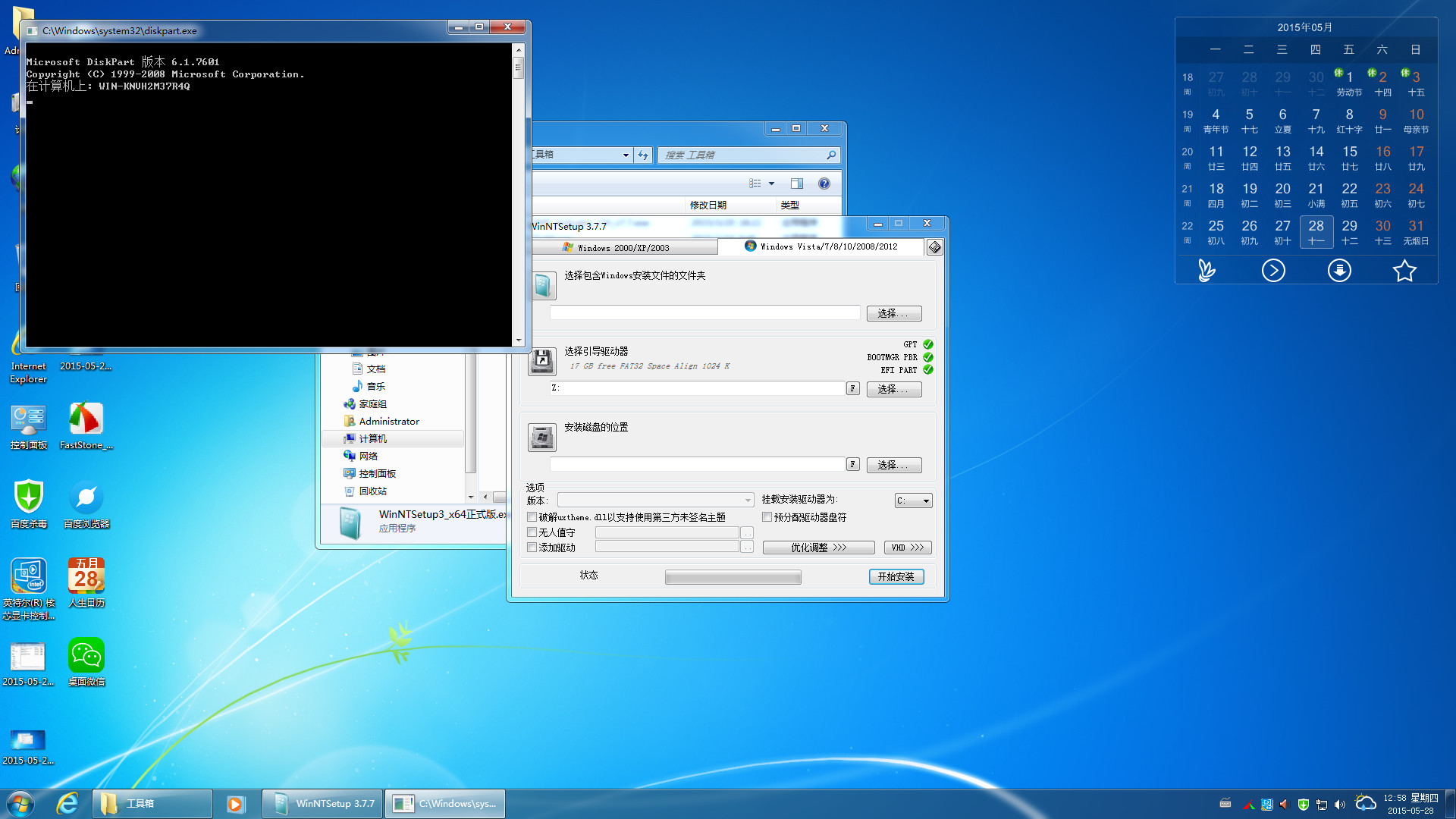Click the refresh button beside Explorer address bar
1456x819 pixels.
(643, 155)
